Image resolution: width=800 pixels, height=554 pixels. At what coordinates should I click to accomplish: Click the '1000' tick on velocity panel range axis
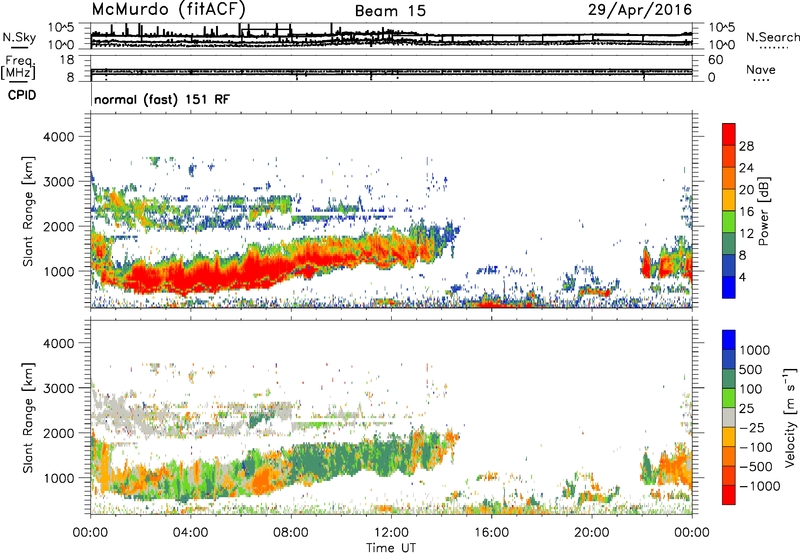click(59, 478)
